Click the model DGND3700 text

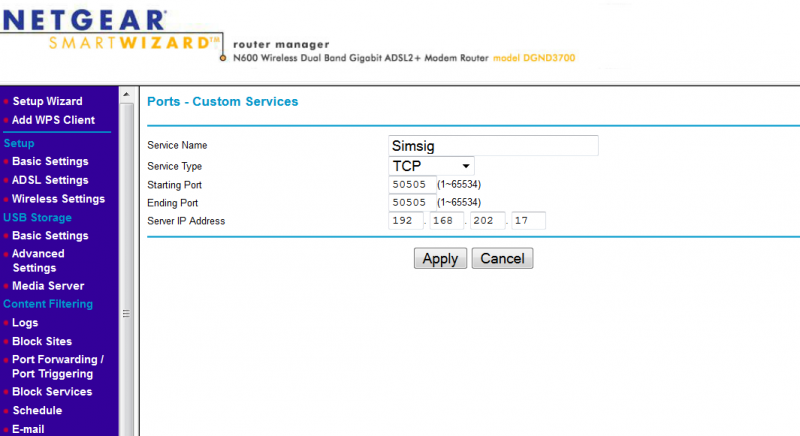[x=534, y=58]
